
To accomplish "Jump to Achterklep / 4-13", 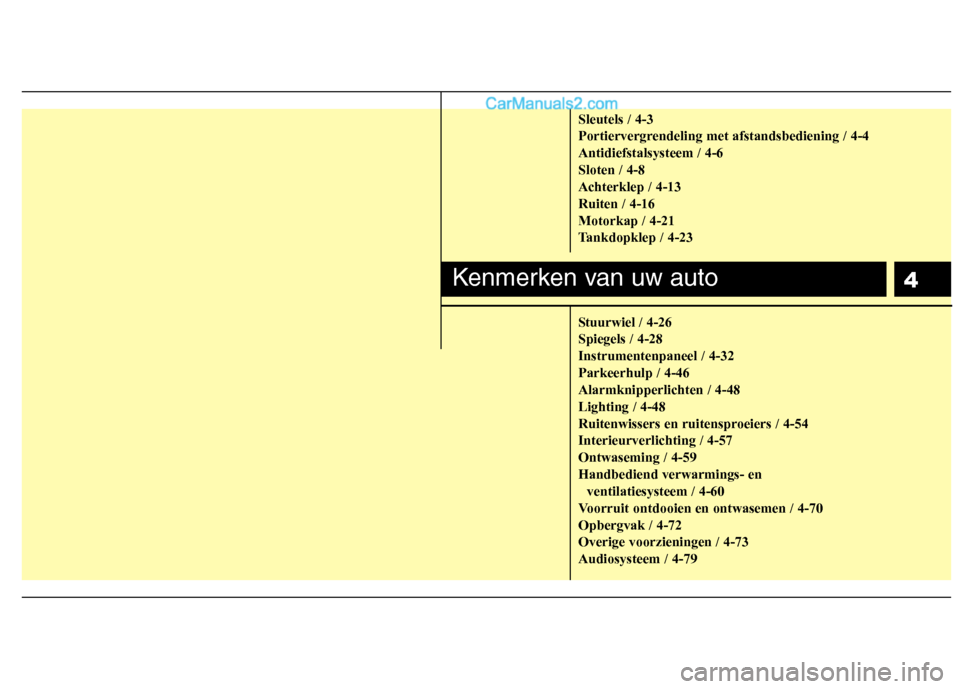I will pyautogui.click(x=629, y=187).
